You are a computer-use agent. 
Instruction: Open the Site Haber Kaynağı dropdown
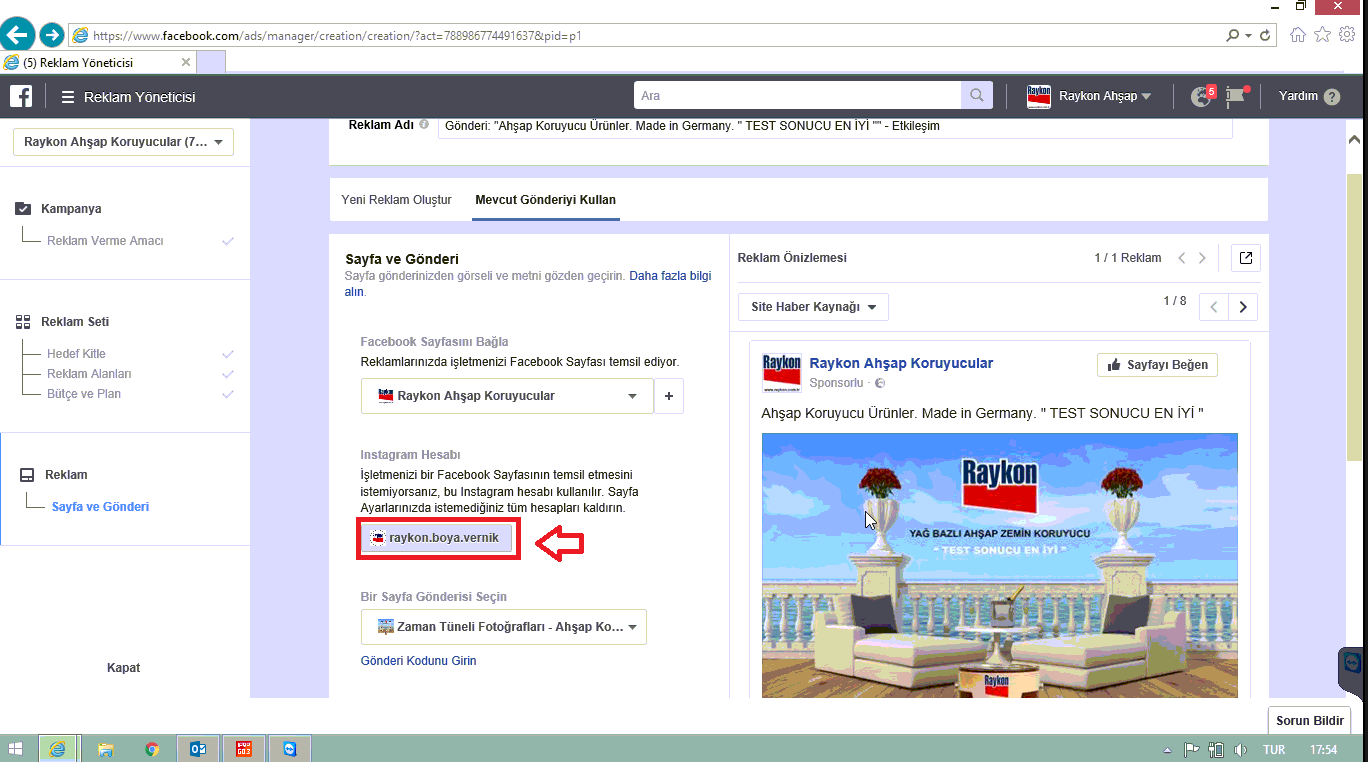[x=813, y=307]
